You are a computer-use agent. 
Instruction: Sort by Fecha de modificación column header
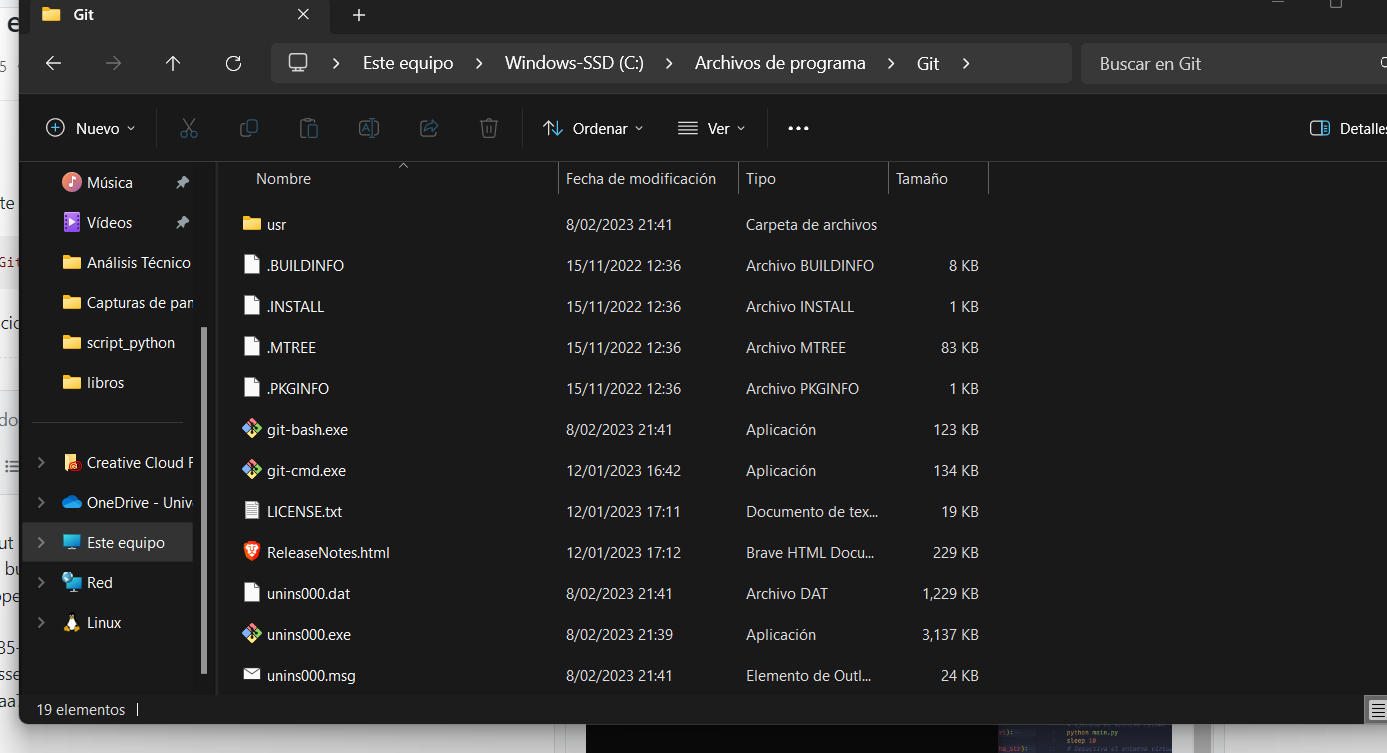point(641,179)
